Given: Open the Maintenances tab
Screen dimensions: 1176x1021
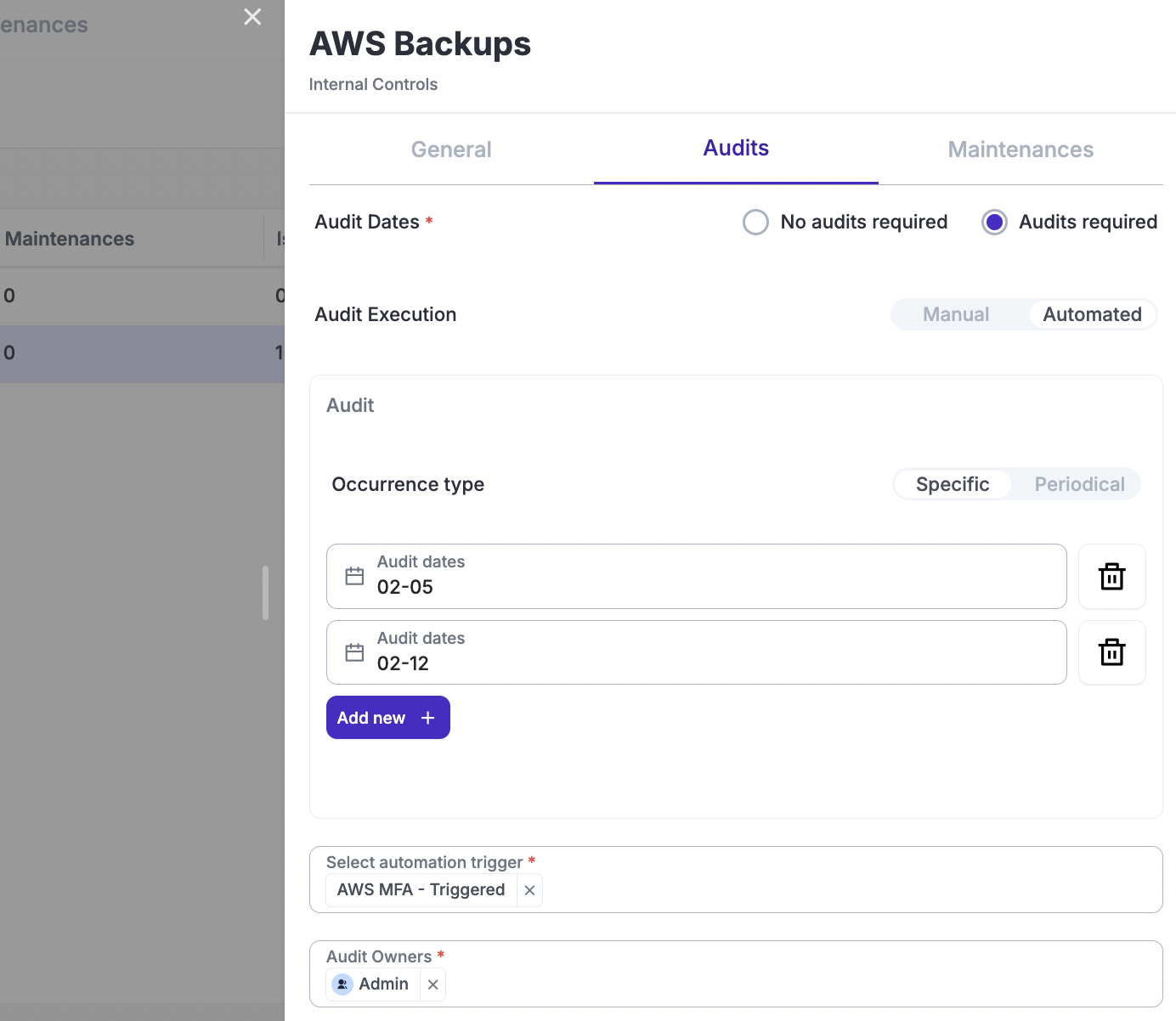Looking at the screenshot, I should click(1021, 149).
